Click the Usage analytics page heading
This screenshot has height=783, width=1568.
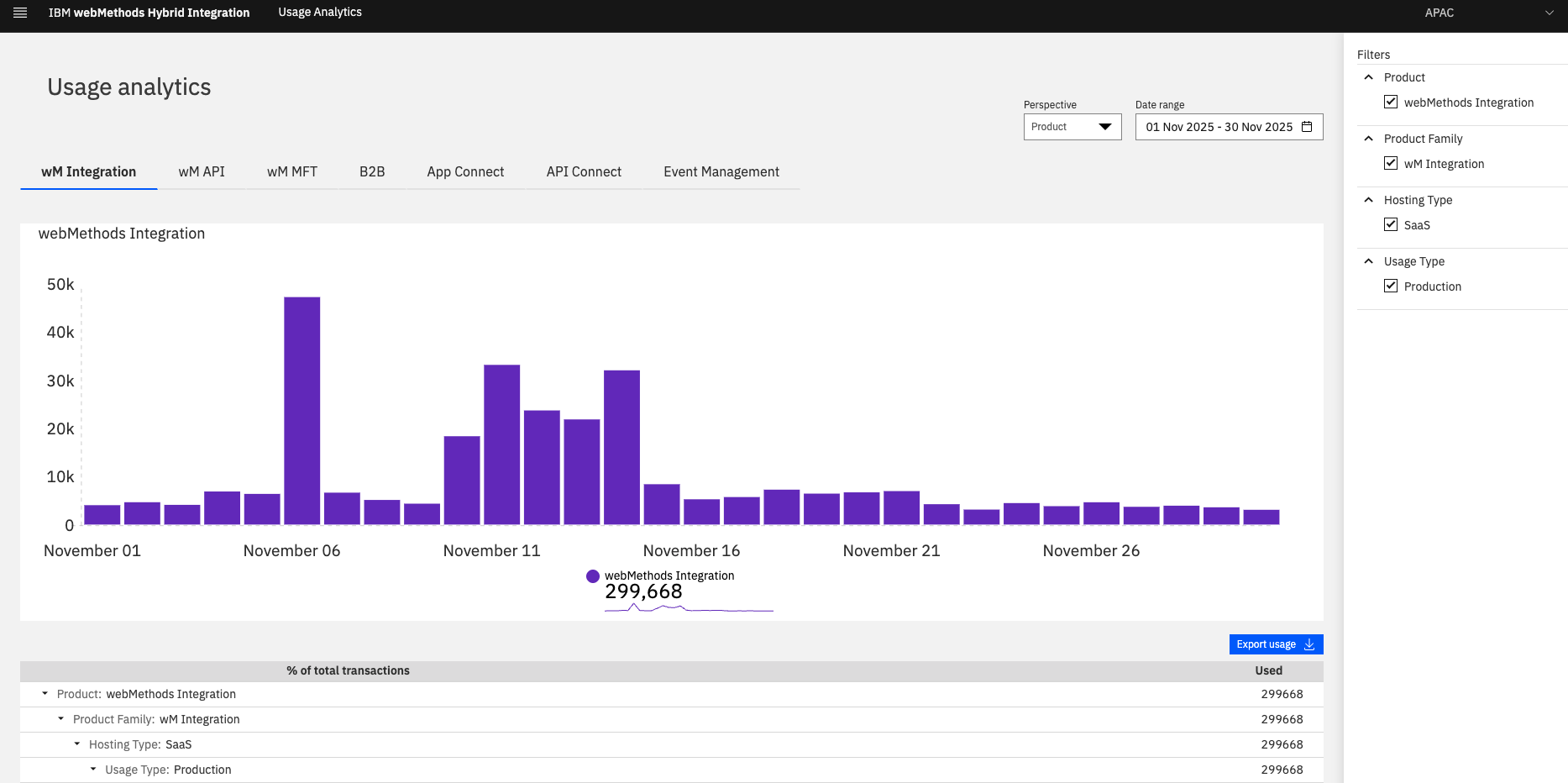click(x=129, y=87)
